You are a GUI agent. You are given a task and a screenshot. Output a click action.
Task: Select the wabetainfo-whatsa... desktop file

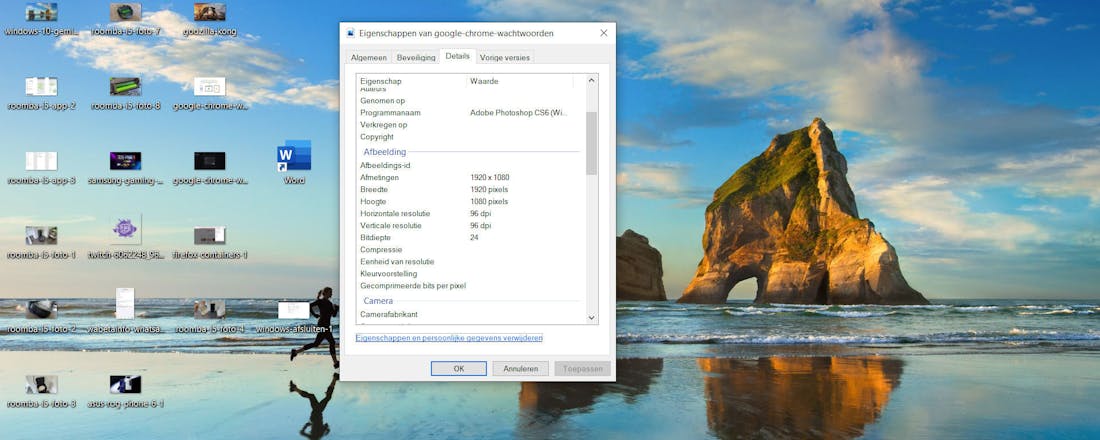pos(126,311)
